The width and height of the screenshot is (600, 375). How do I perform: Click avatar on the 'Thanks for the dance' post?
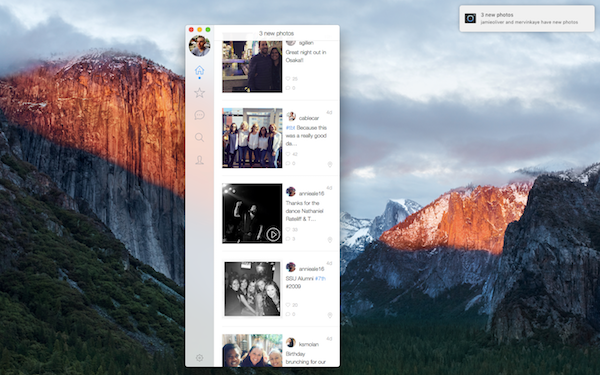[x=291, y=192]
